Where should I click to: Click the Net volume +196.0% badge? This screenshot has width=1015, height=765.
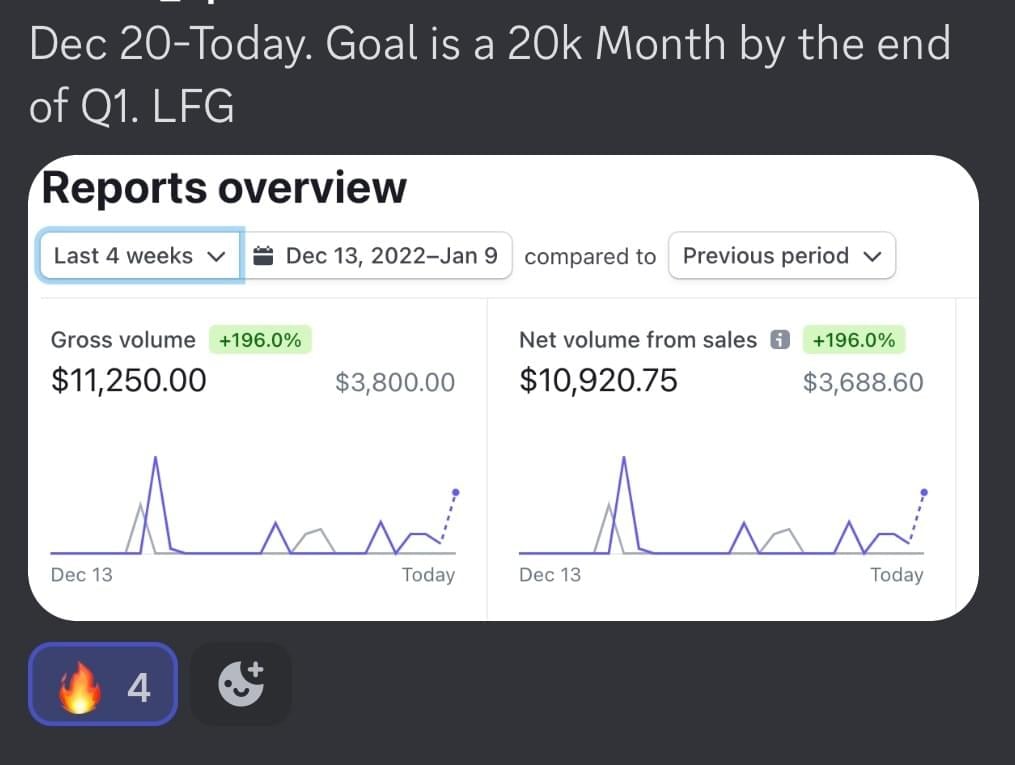click(854, 340)
